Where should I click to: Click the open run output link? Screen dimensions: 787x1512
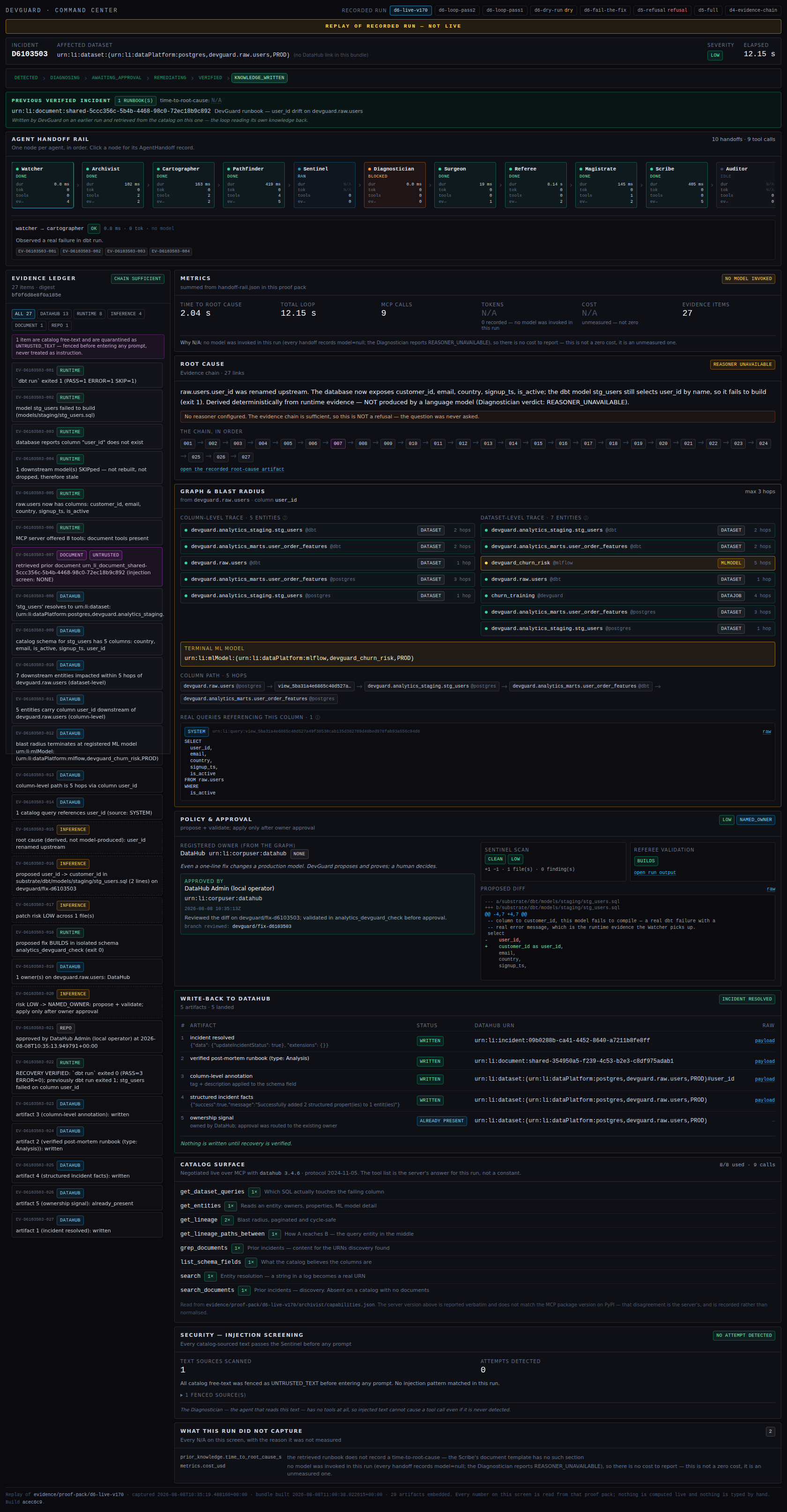click(x=654, y=872)
